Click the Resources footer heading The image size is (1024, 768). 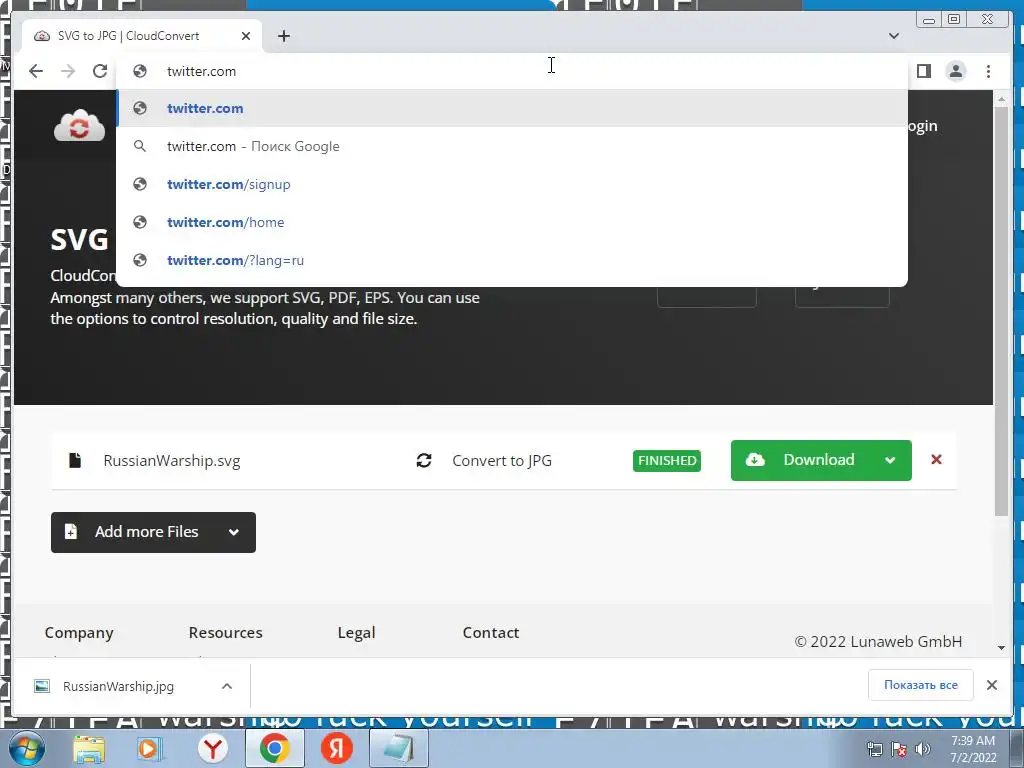point(225,632)
